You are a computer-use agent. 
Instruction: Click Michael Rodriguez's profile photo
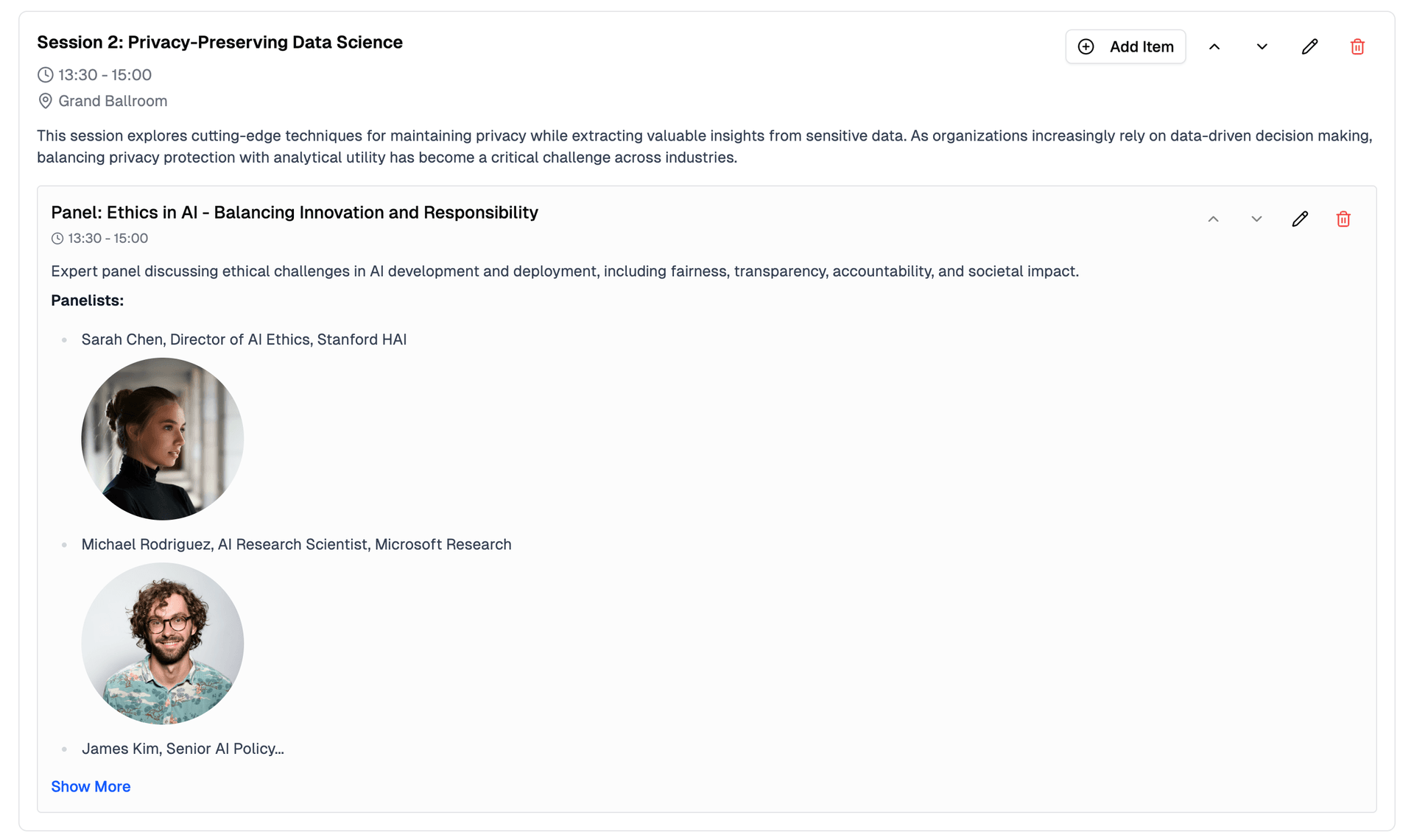(x=162, y=643)
